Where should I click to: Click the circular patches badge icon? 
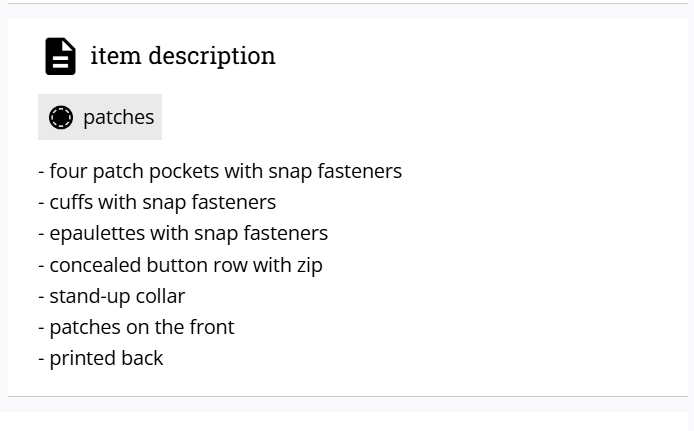click(x=61, y=117)
